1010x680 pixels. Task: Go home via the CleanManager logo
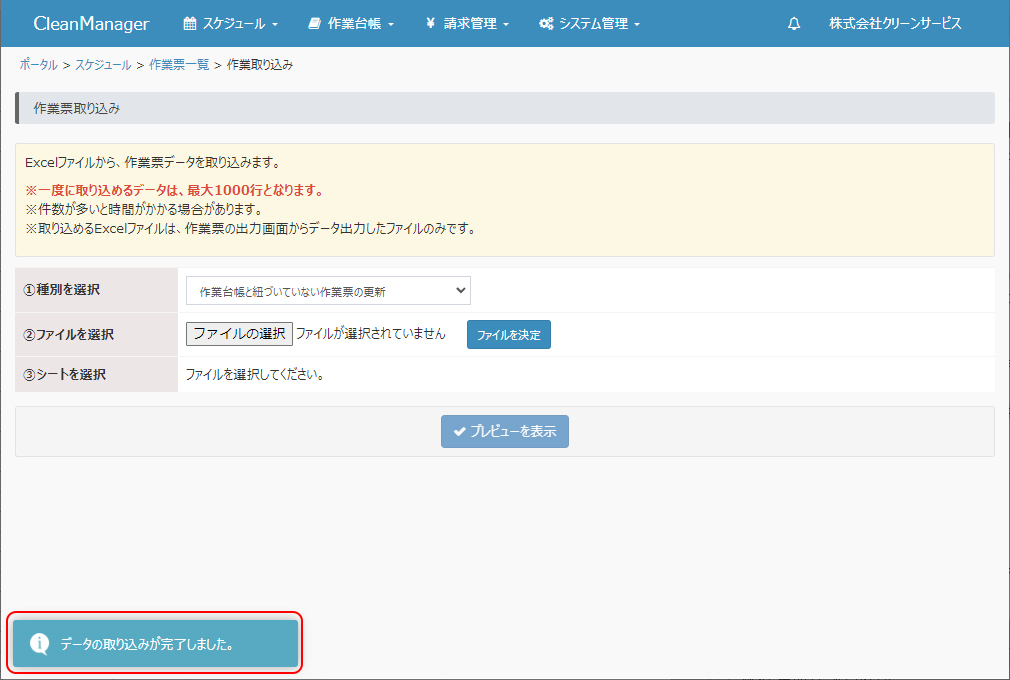[x=91, y=24]
